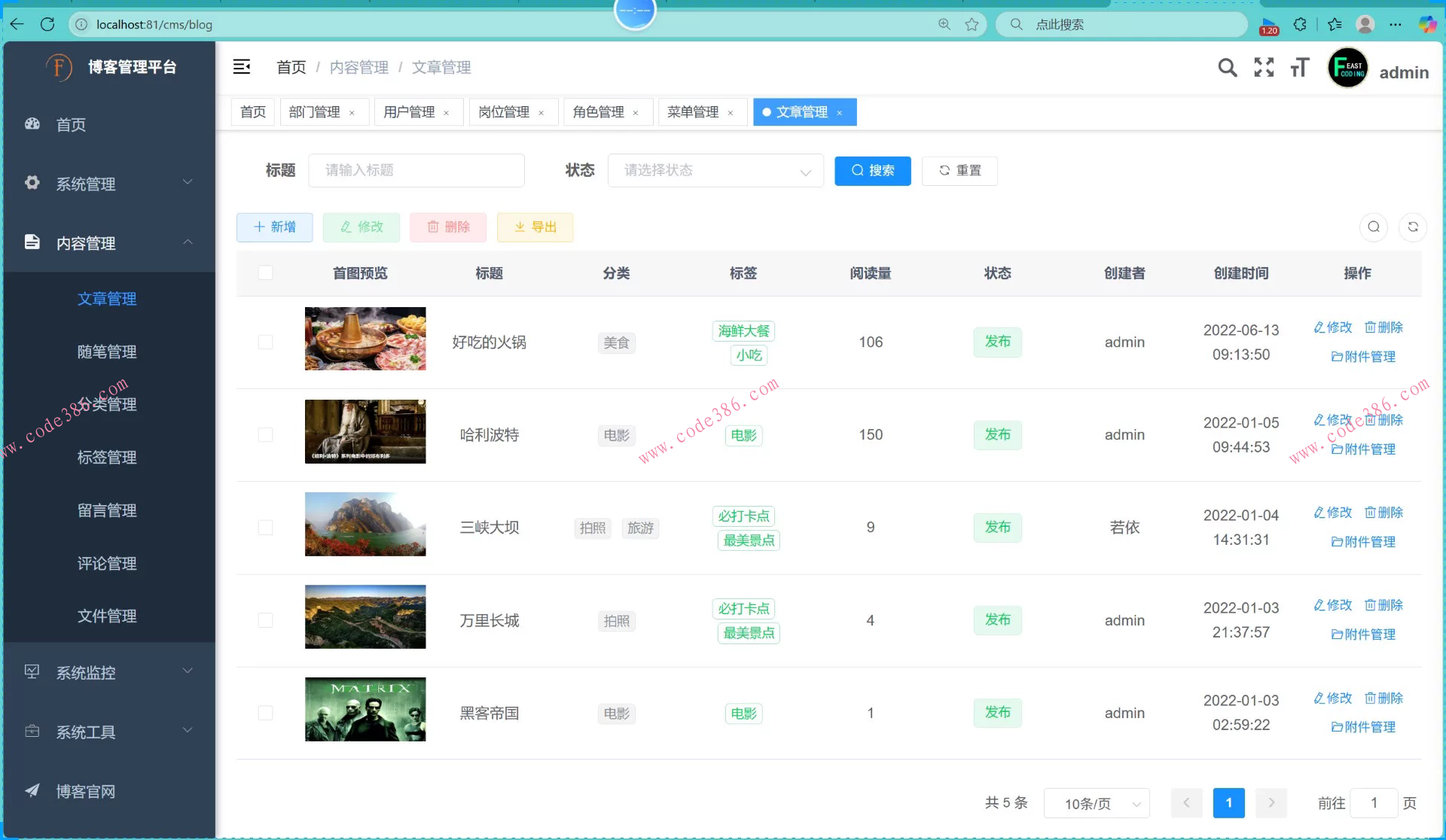
Task: Open the font size adjustment icon
Action: (x=1299, y=67)
